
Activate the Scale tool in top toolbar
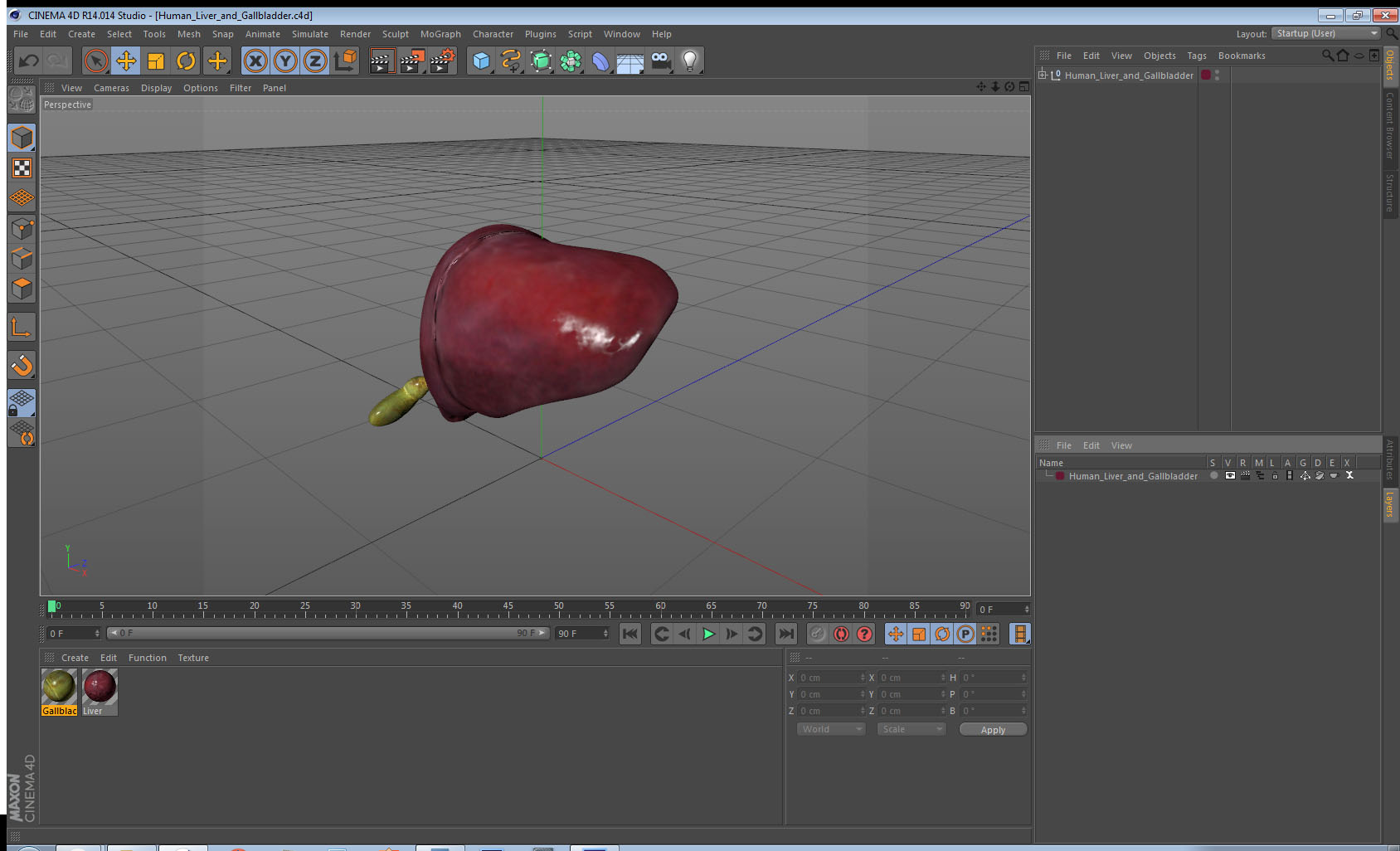click(156, 61)
